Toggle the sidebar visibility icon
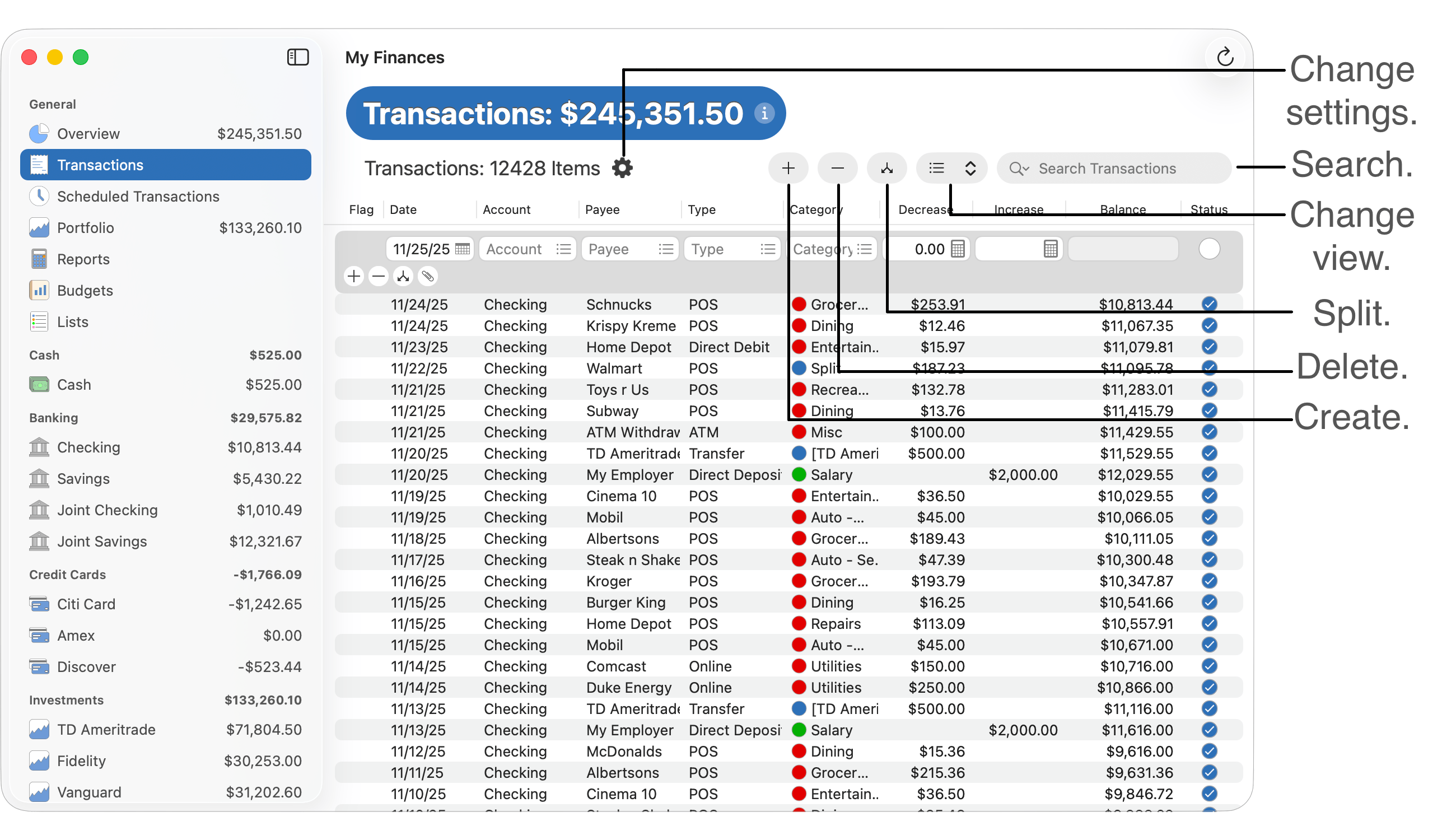 coord(298,57)
